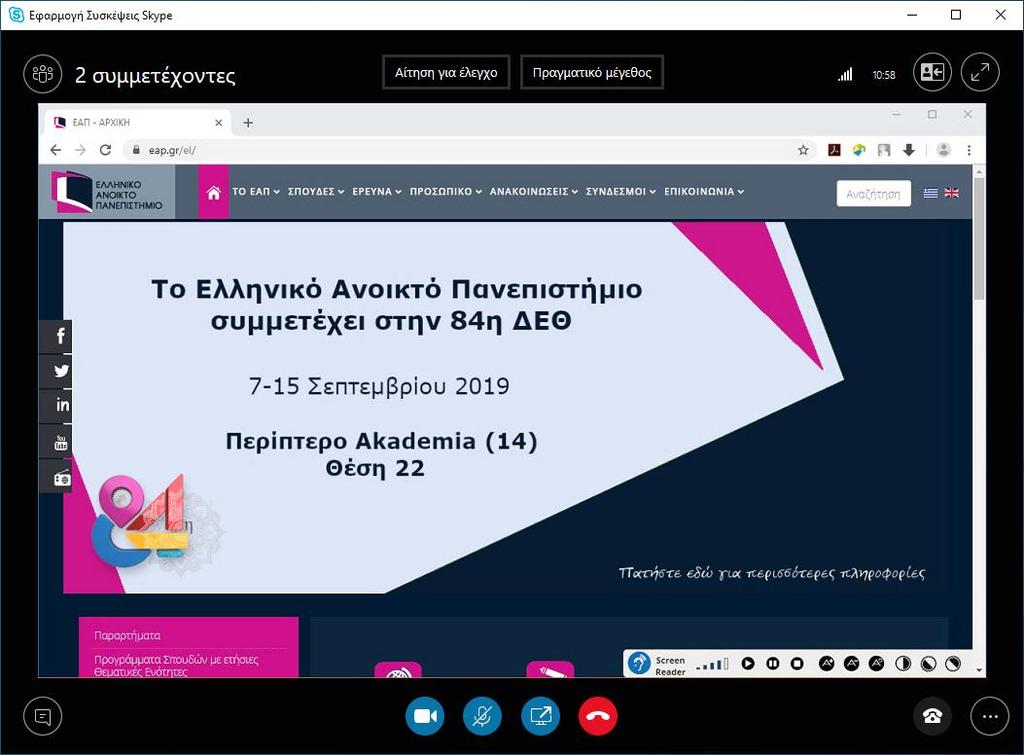The width and height of the screenshot is (1024, 755).
Task: Open the participants list icon
Action: click(x=42, y=73)
